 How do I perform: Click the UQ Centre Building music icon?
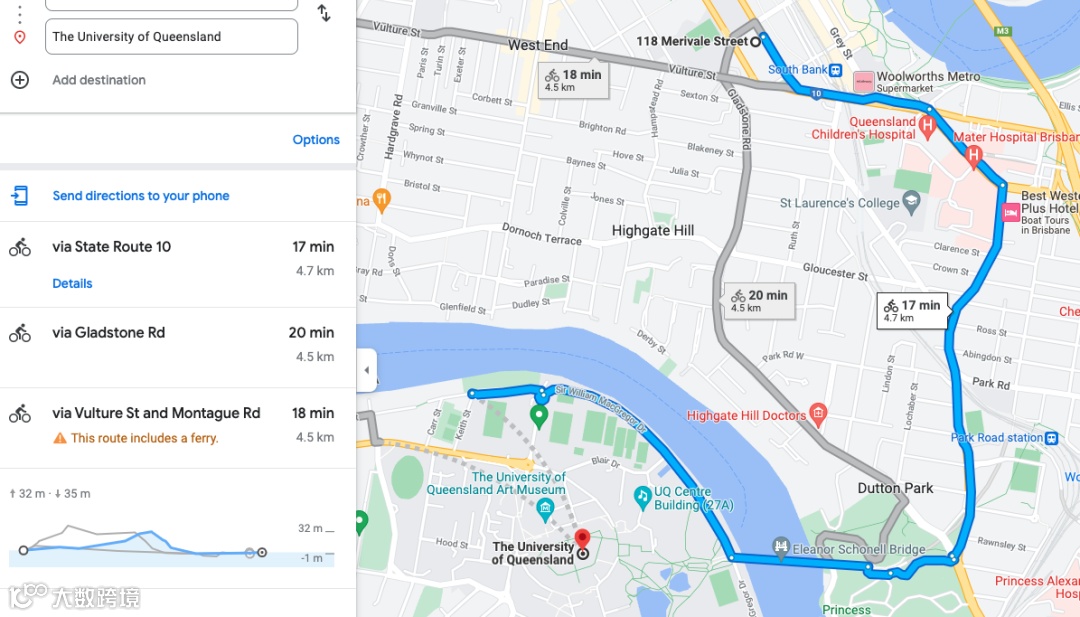[642, 496]
